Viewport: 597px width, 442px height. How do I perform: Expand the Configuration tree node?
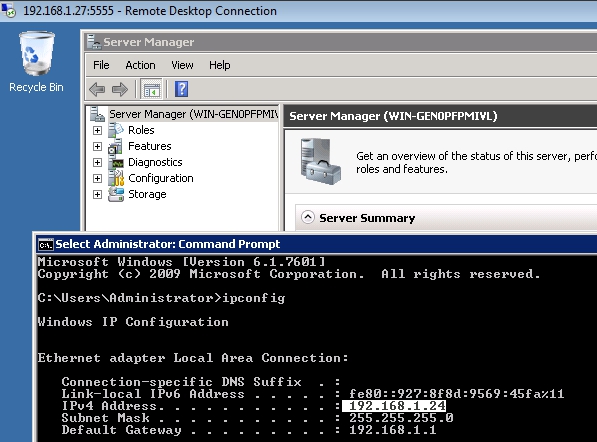coord(97,179)
